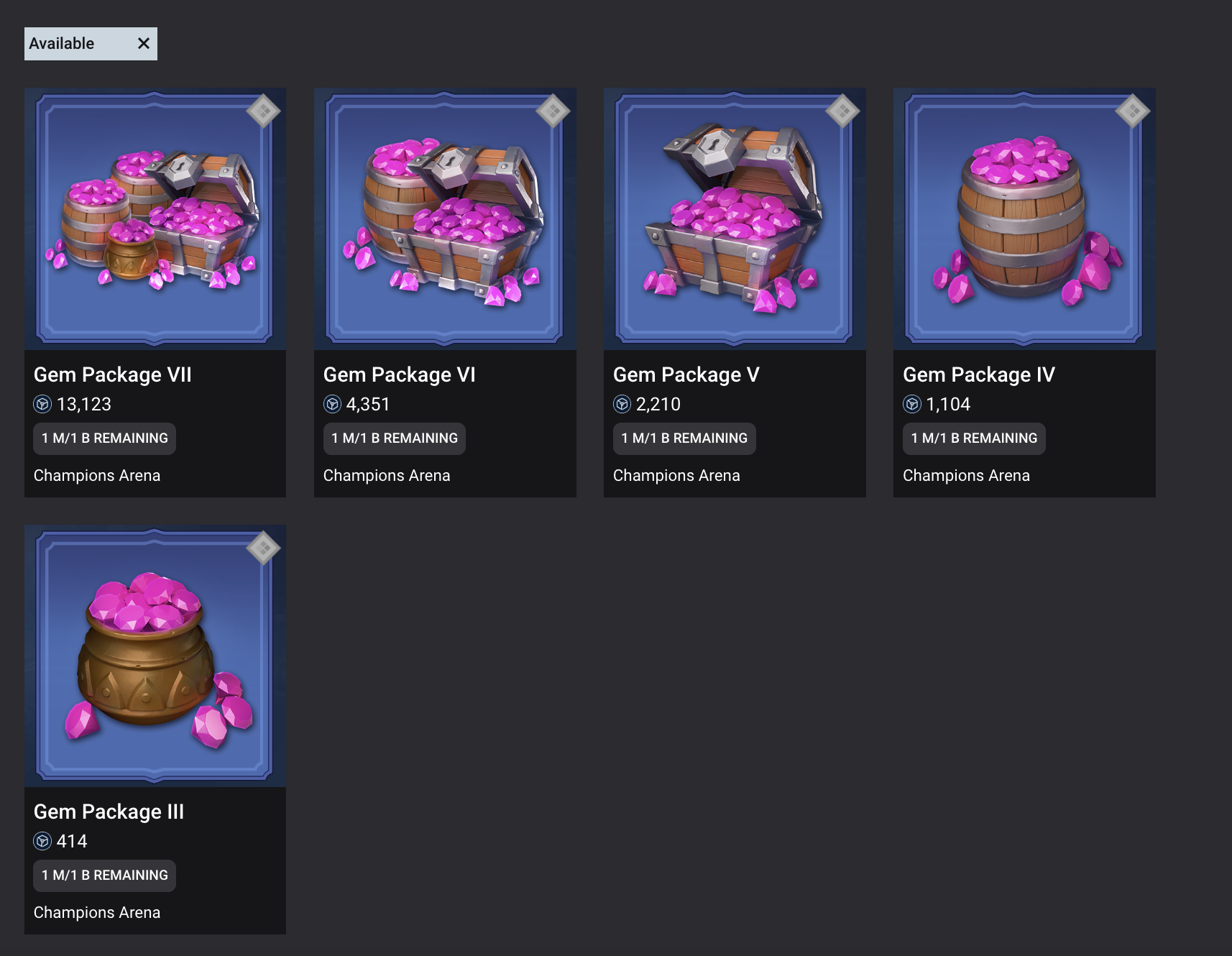Click the remaining badge under Gem Package VI
Image resolution: width=1232 pixels, height=956 pixels.
click(395, 438)
